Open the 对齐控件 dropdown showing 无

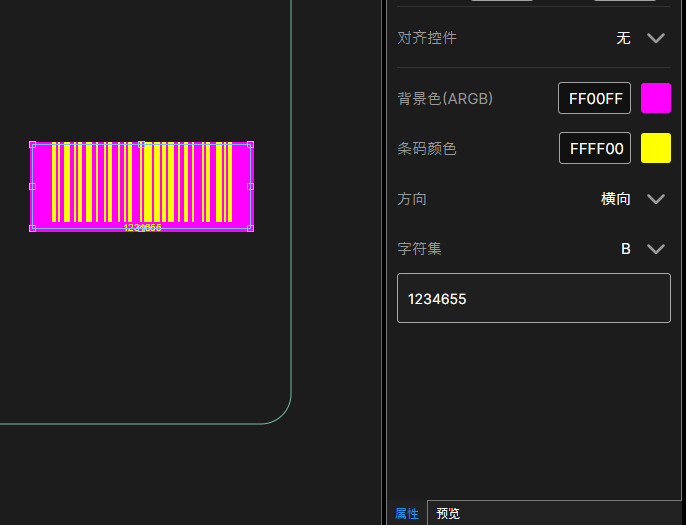tap(640, 38)
